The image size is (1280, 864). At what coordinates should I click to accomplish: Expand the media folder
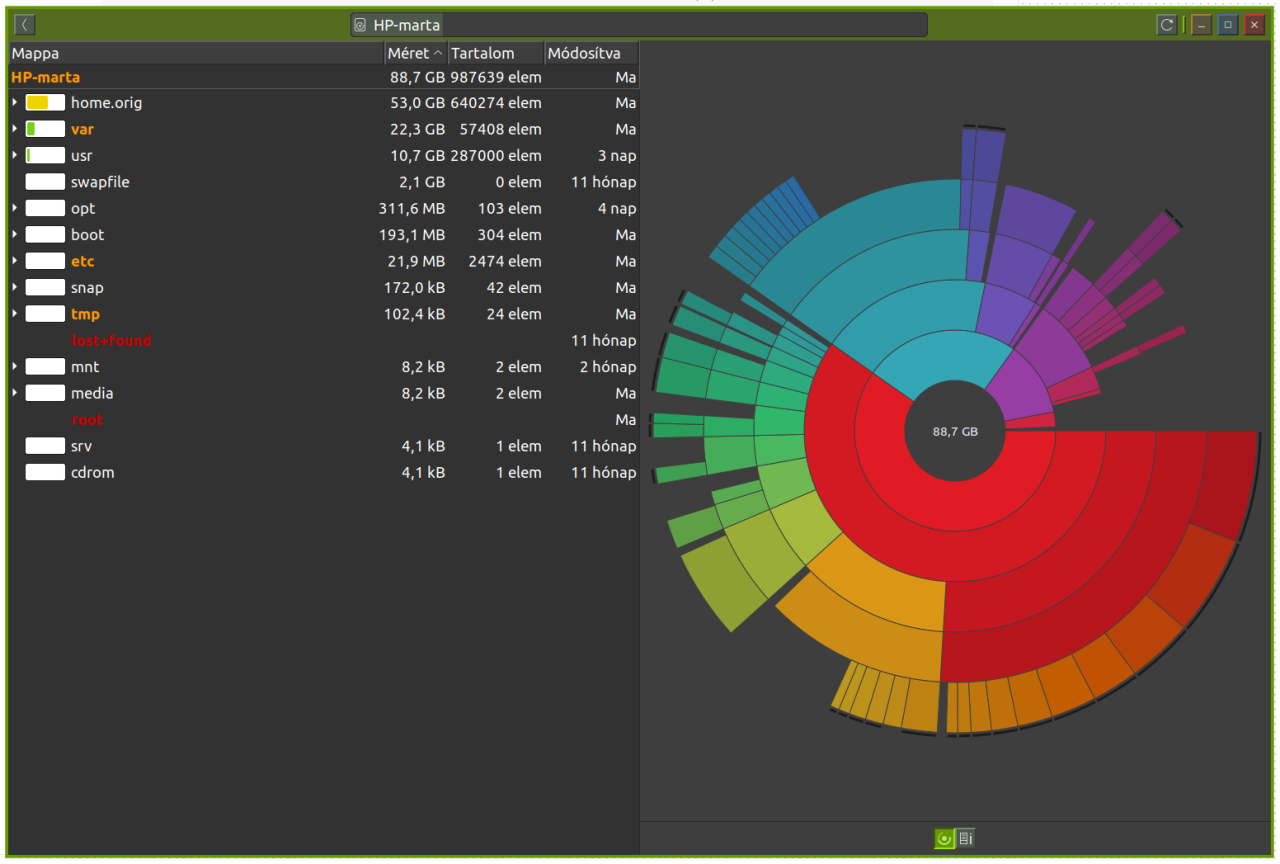click(x=15, y=393)
